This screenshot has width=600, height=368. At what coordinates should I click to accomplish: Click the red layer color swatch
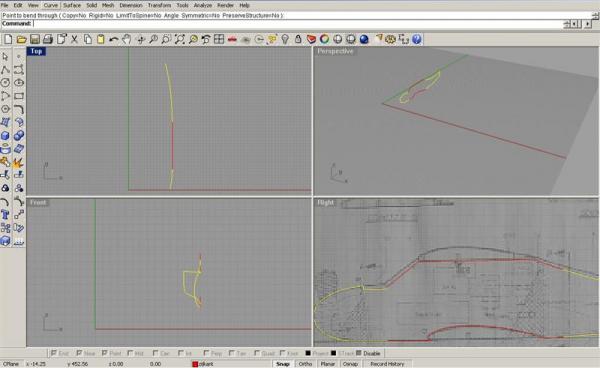click(195, 364)
